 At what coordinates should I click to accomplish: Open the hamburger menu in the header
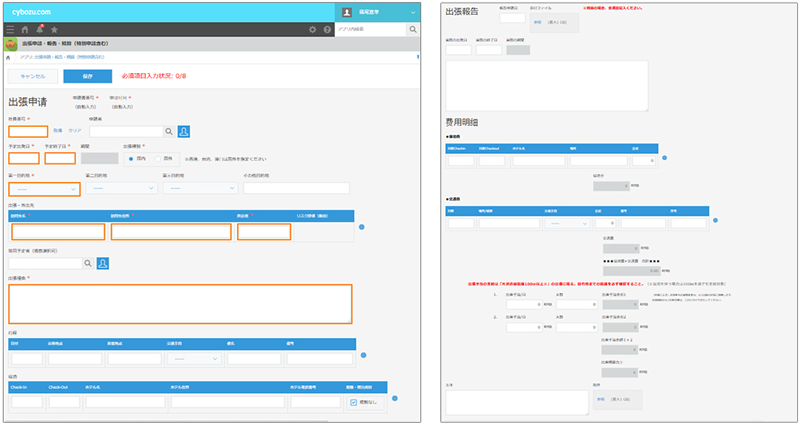point(11,30)
